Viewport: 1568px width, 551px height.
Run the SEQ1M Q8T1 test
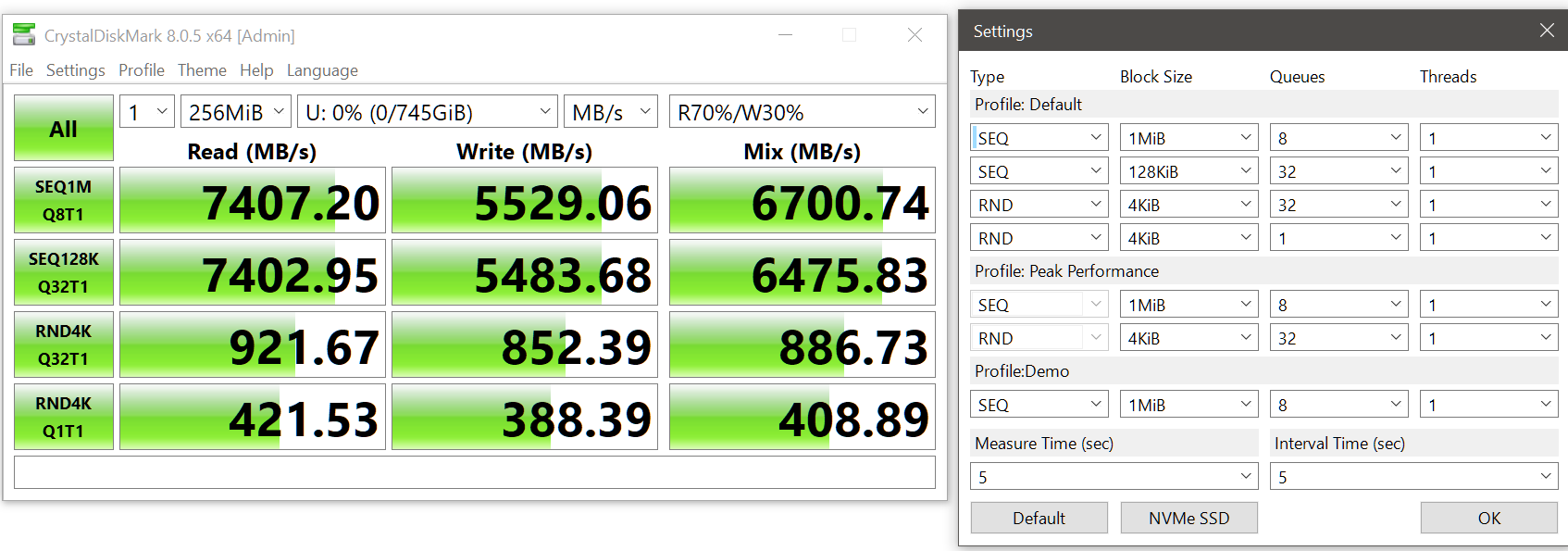(63, 200)
